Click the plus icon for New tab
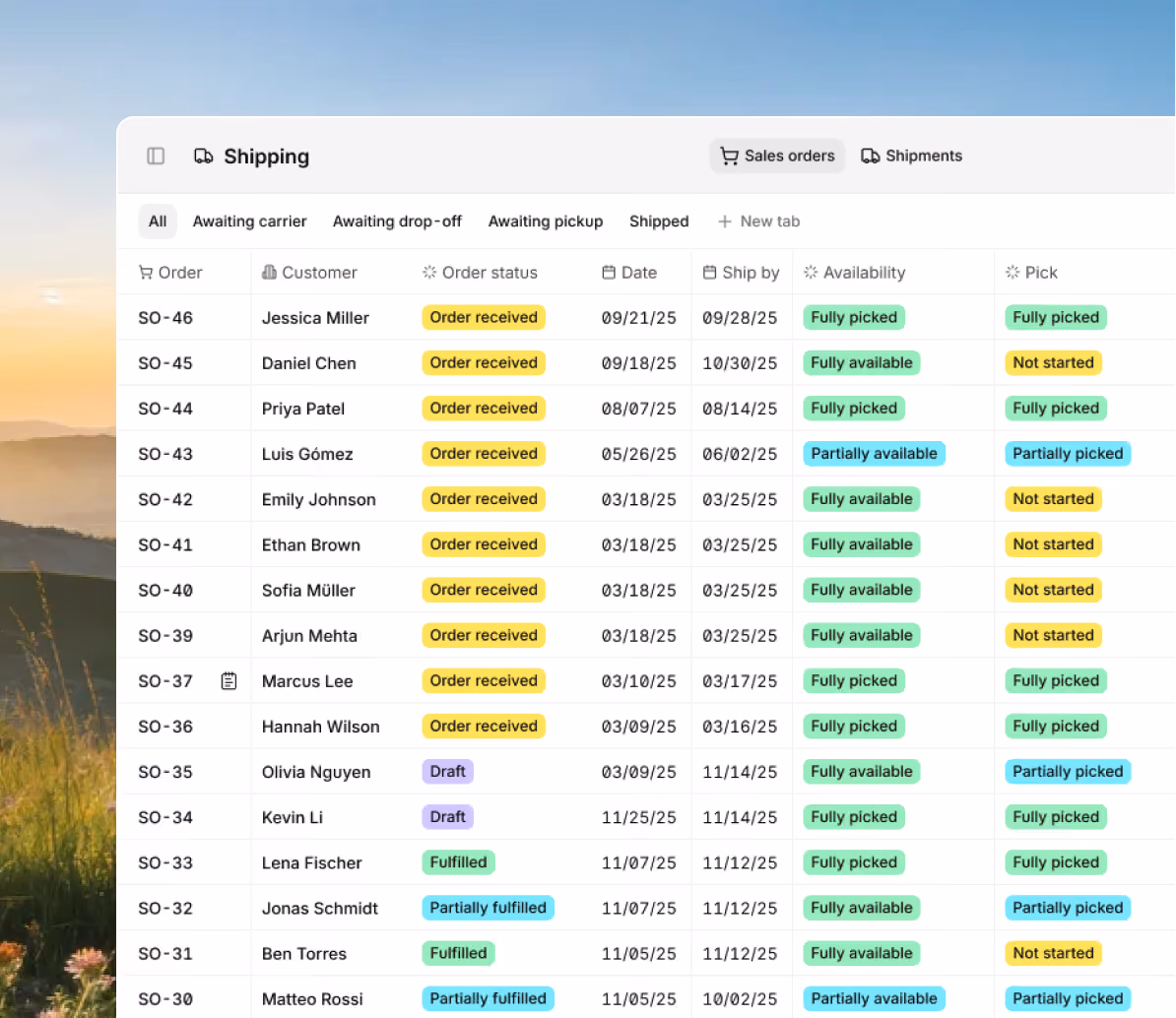Screen dimensions: 1176x1018 725,222
